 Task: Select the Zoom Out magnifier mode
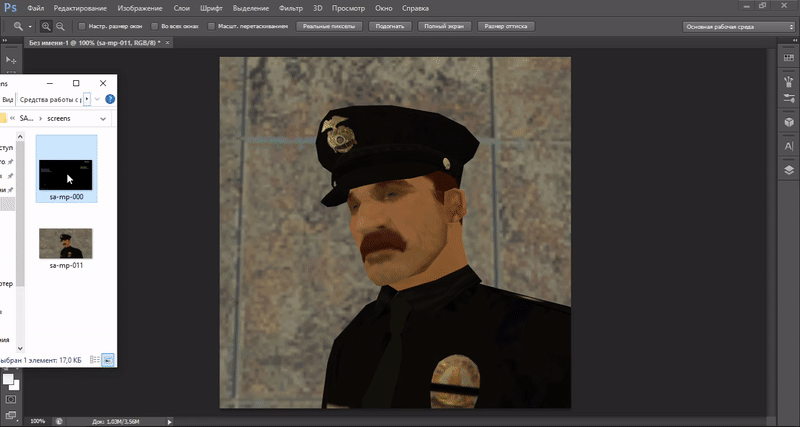pyautogui.click(x=60, y=26)
